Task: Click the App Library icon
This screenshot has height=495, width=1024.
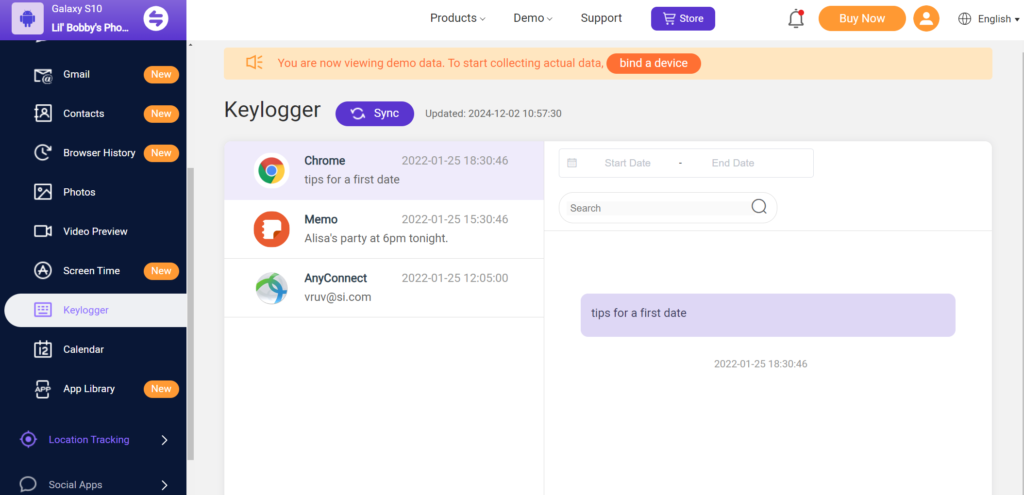Action: point(43,389)
